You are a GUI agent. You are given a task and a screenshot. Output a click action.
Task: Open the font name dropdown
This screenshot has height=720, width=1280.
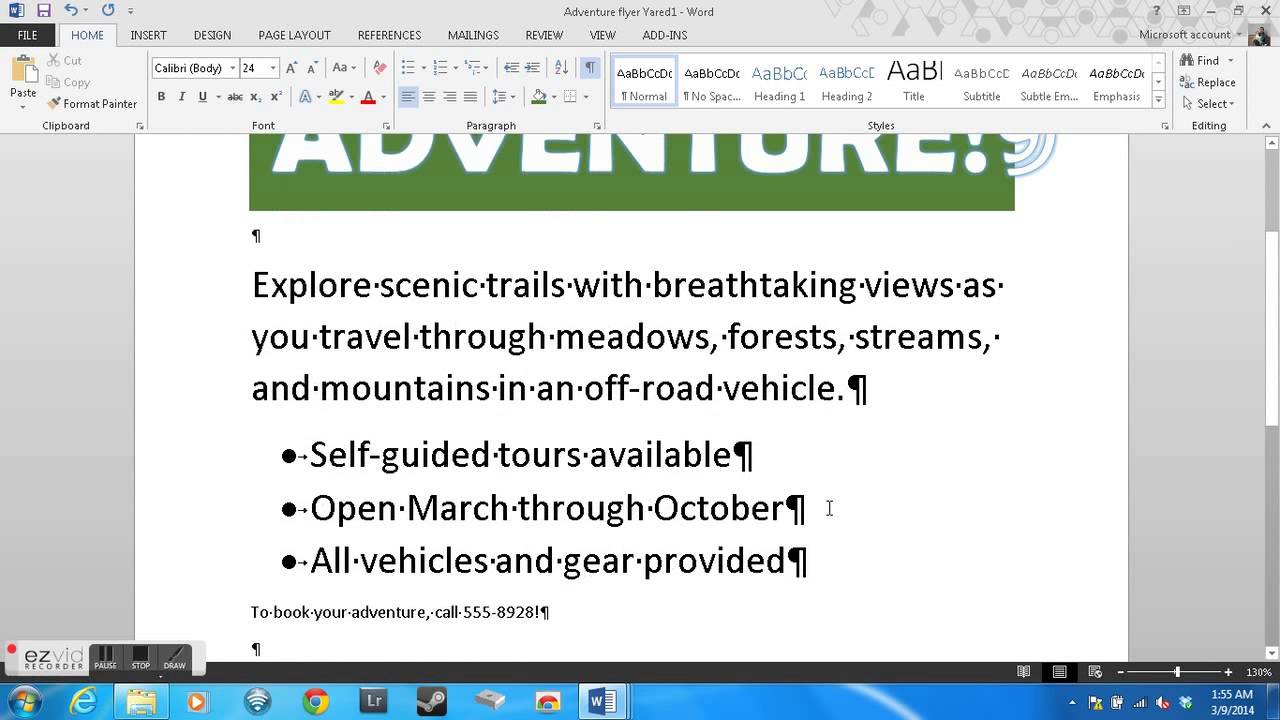(232, 68)
